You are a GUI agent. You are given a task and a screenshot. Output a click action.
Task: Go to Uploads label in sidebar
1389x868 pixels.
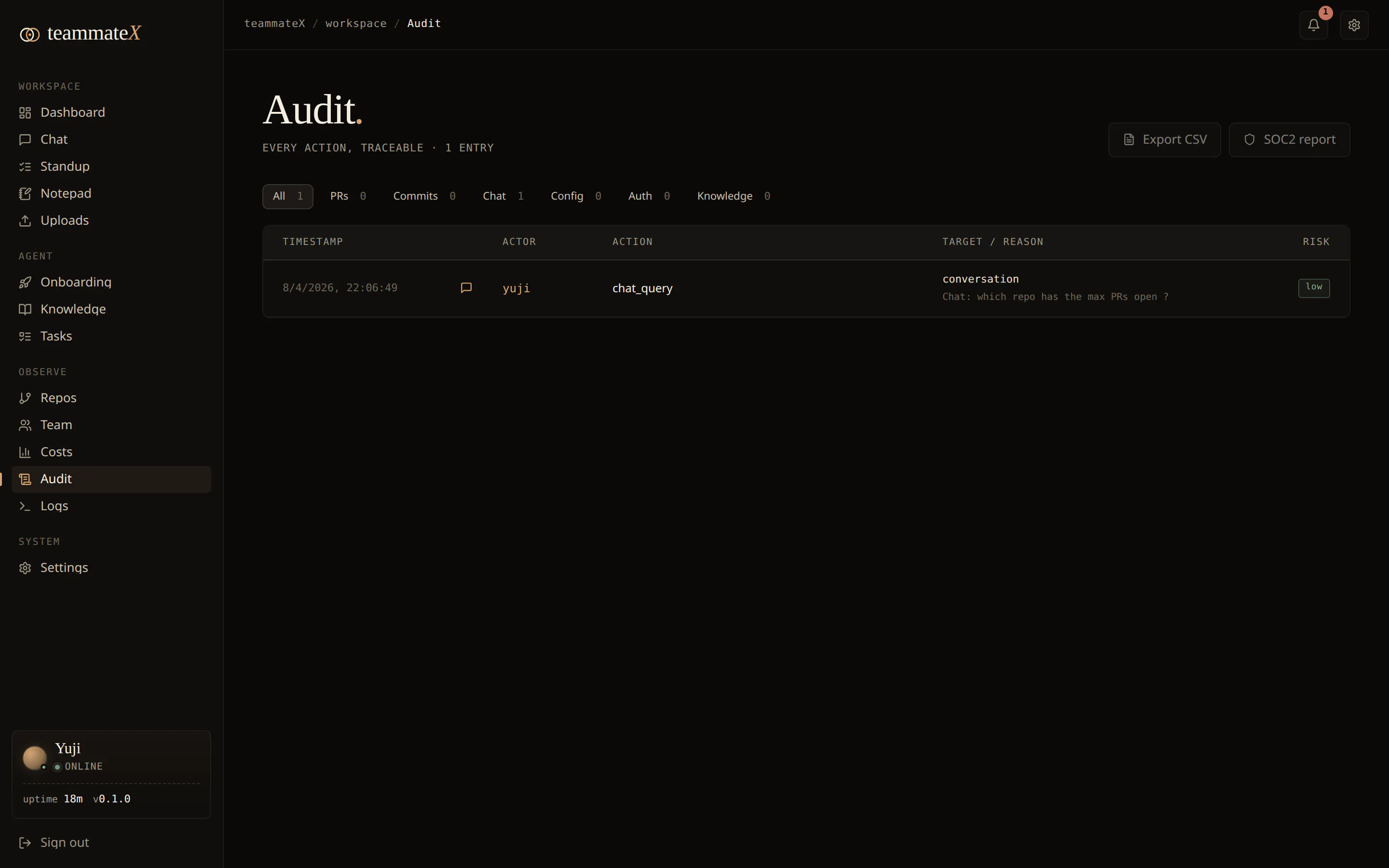(65, 220)
